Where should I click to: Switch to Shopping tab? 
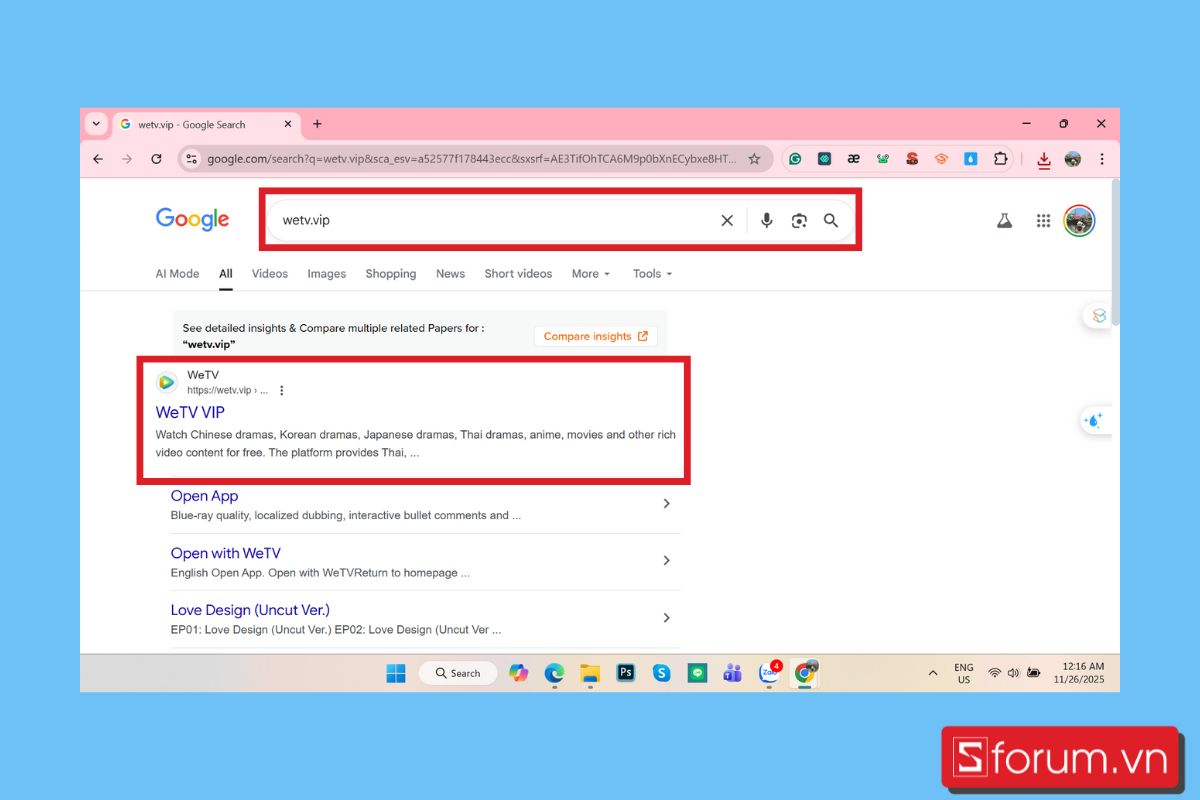coord(391,274)
